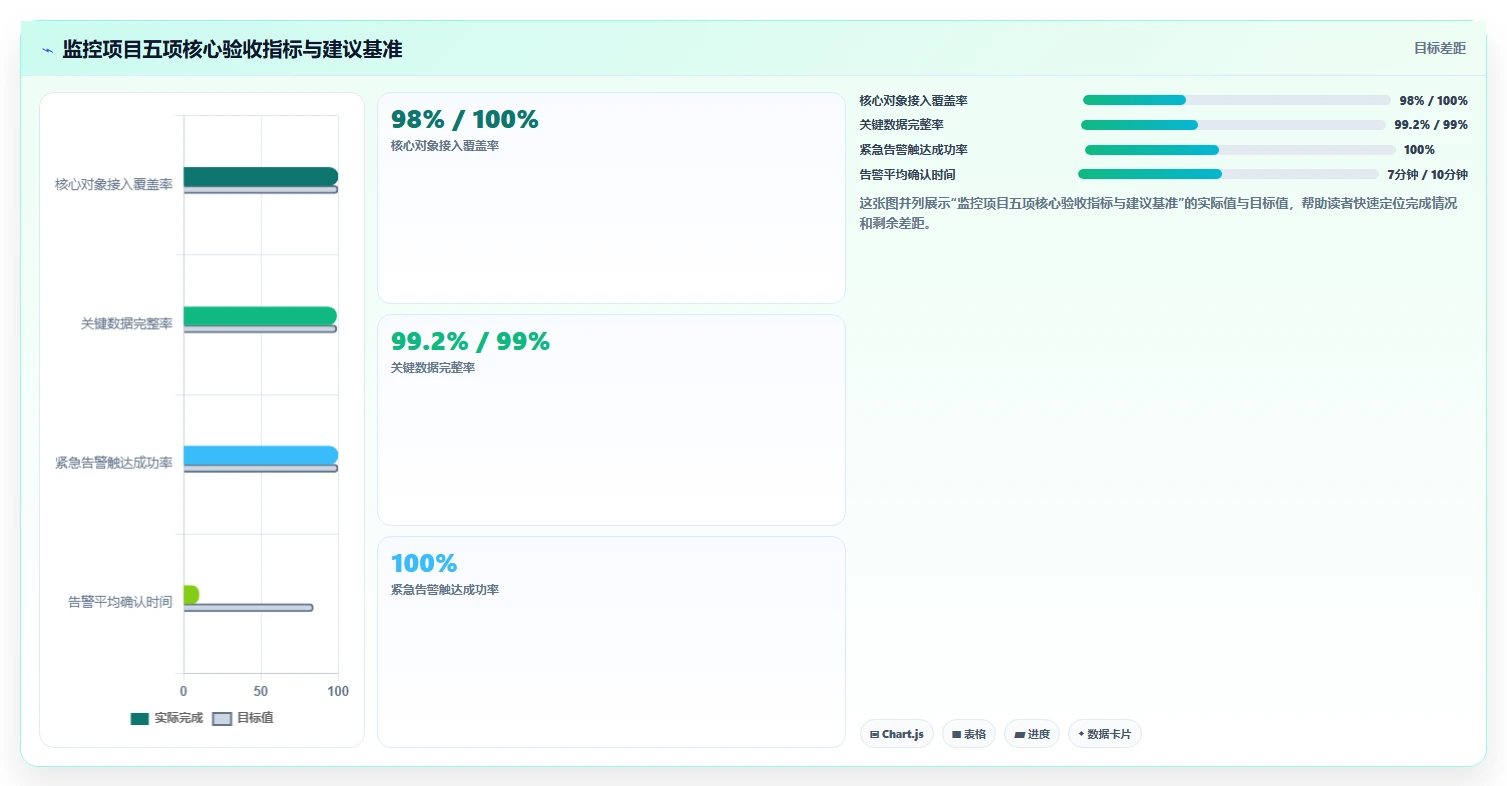Click the grey target bar for 告警平均确认时间

click(x=248, y=607)
